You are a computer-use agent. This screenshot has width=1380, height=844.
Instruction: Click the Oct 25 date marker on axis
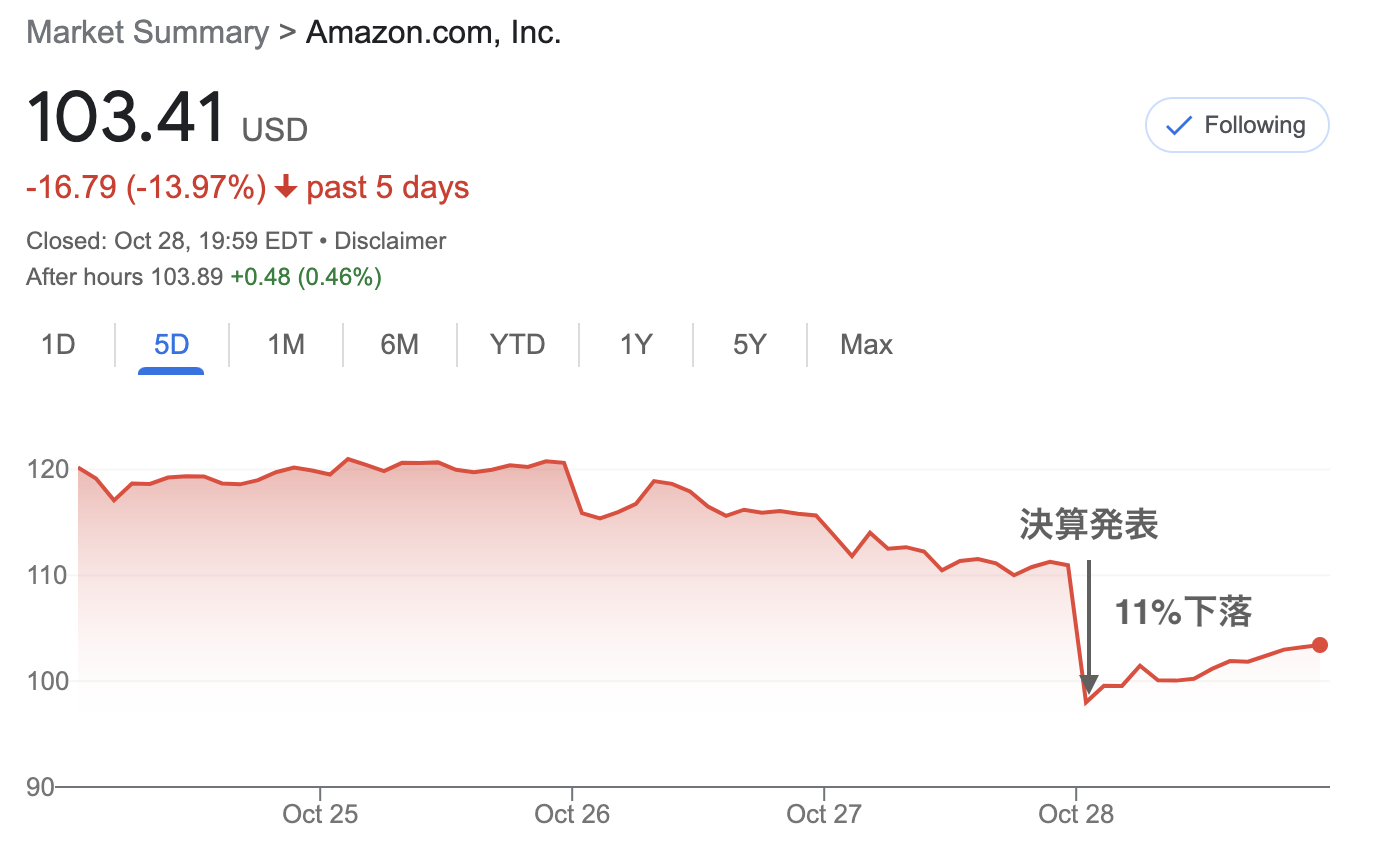pyautogui.click(x=320, y=814)
